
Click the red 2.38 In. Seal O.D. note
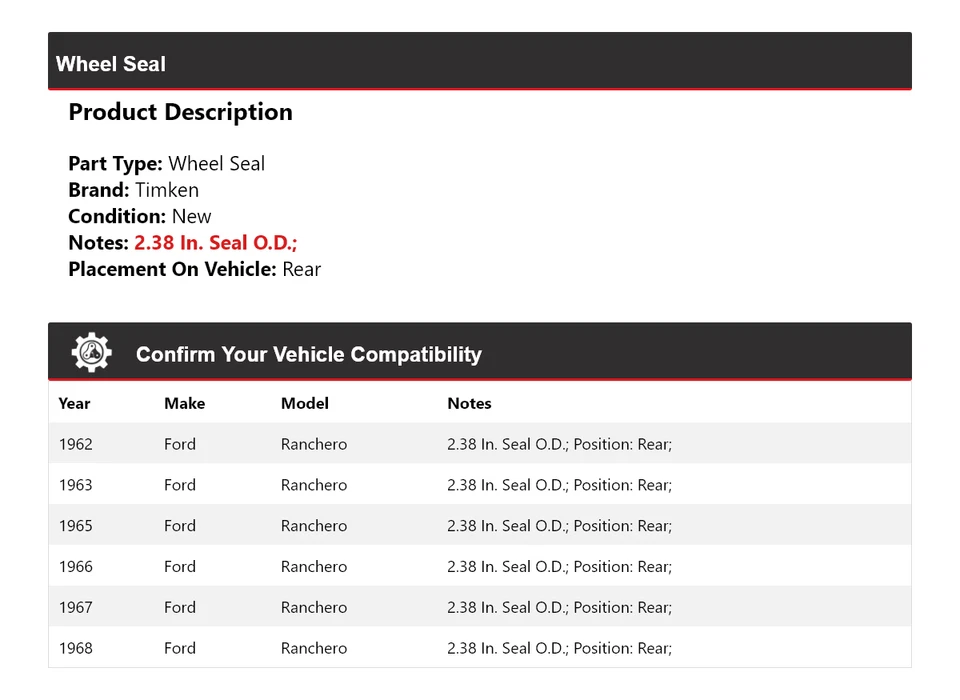coord(216,243)
